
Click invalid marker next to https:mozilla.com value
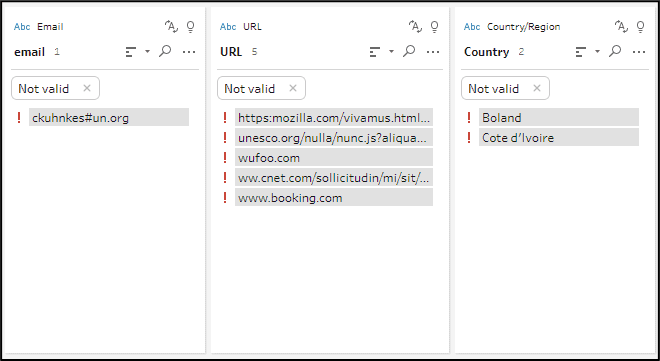pos(225,117)
